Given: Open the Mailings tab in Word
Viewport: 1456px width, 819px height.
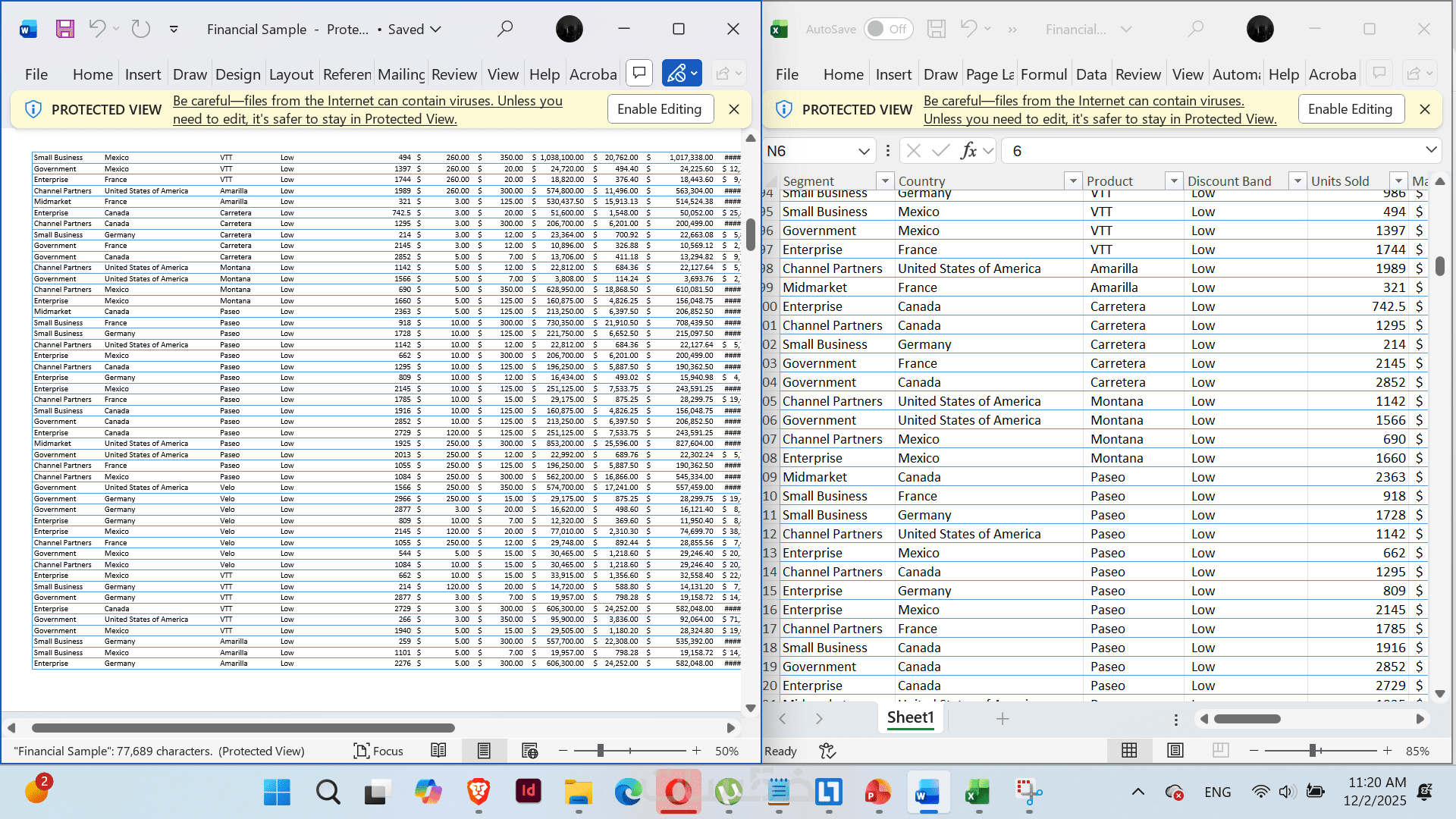Looking at the screenshot, I should point(401,74).
